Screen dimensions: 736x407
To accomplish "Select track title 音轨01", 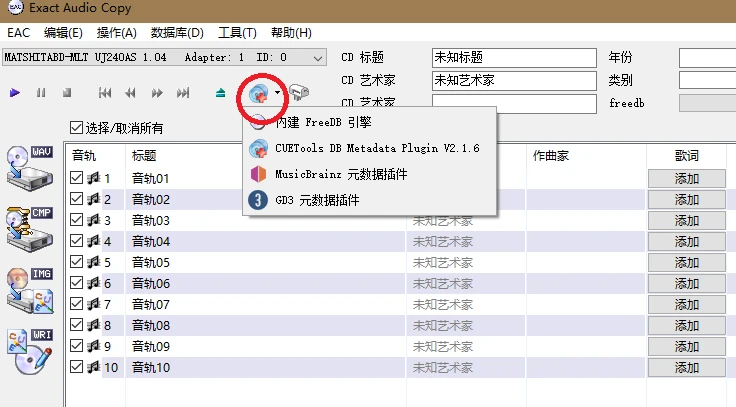I will [x=150, y=178].
